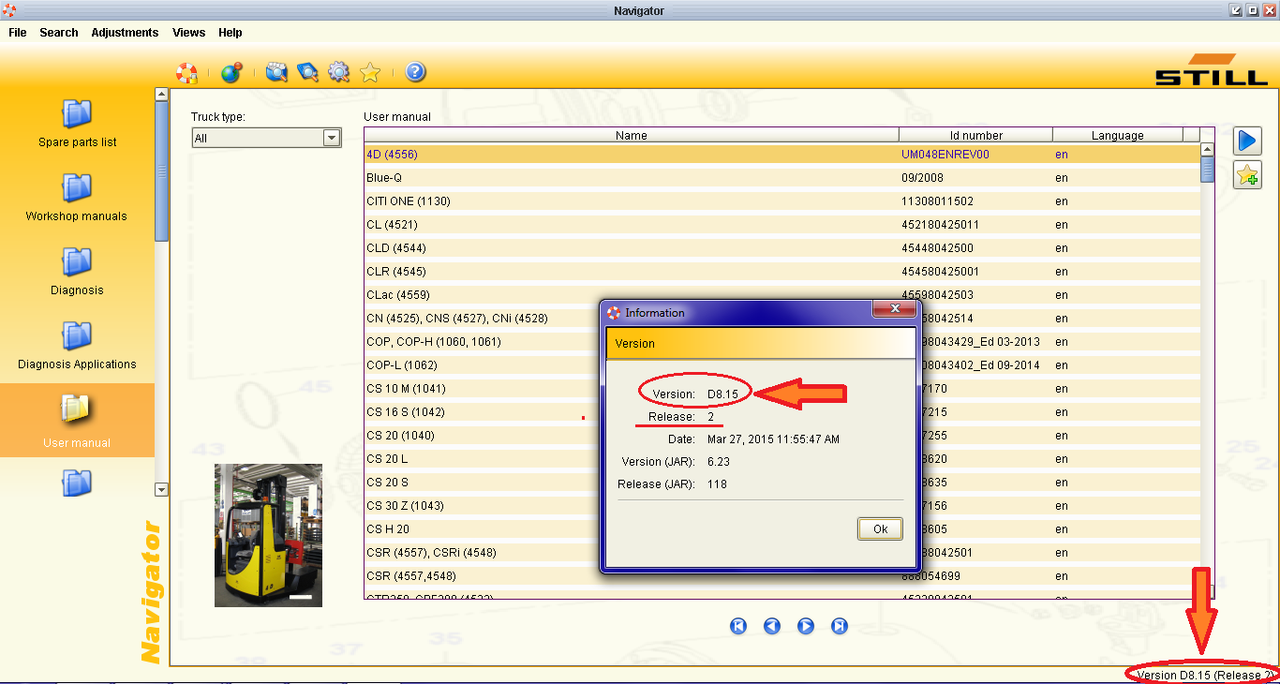1280x684 pixels.
Task: Select the CLR (4545) row
Action: pos(782,272)
